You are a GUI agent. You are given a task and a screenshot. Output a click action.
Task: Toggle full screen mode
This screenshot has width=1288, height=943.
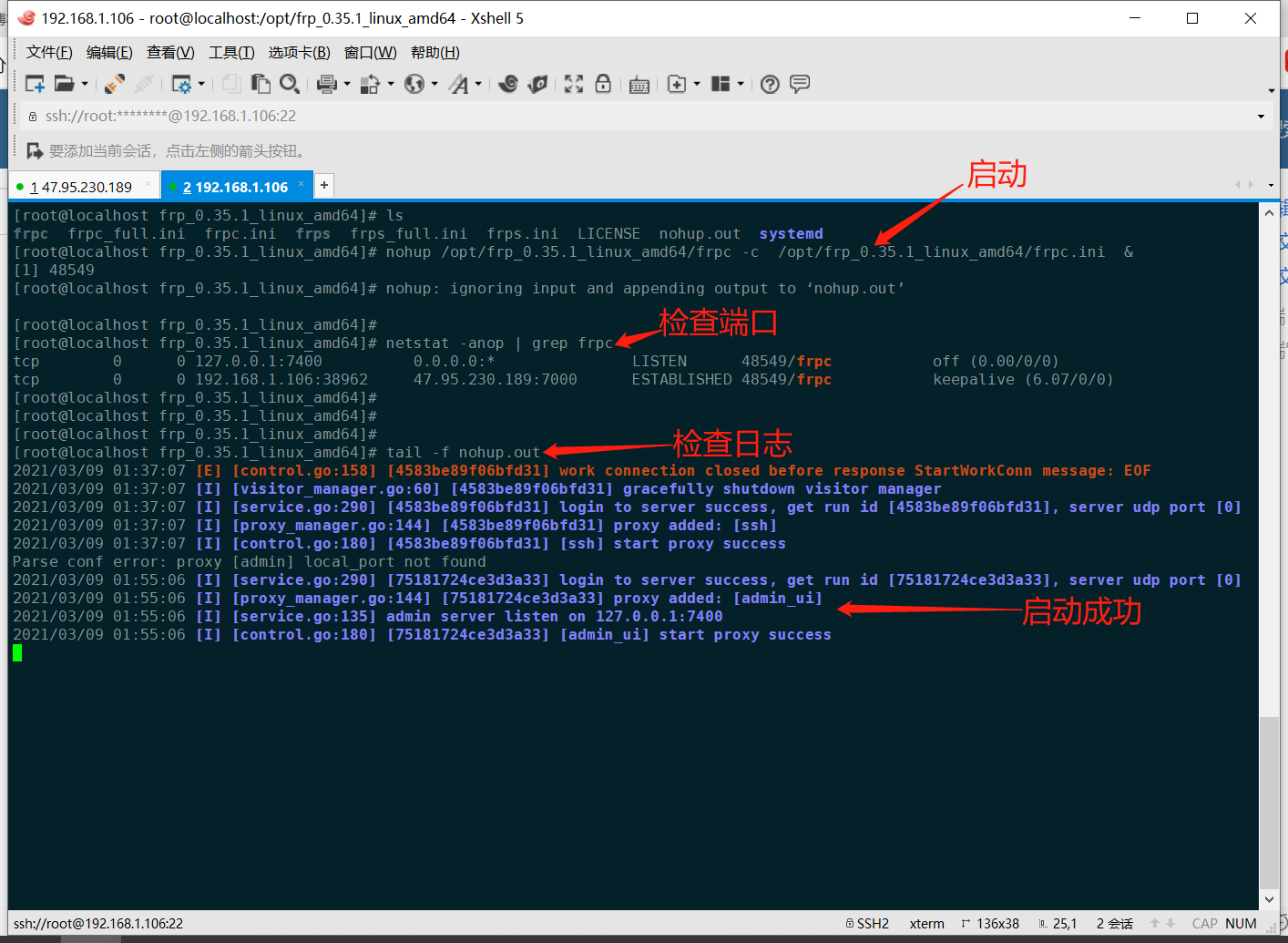click(574, 84)
